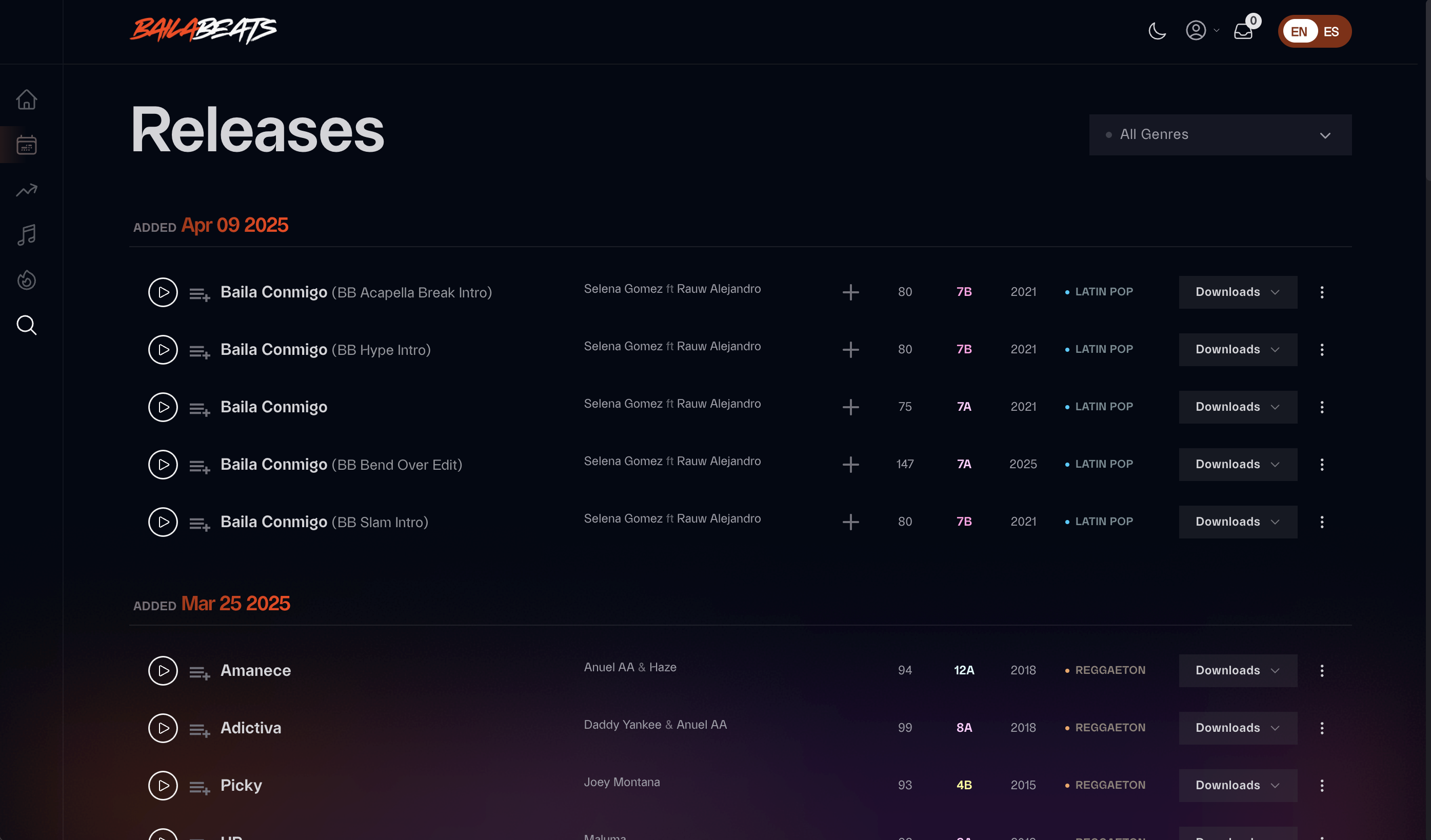Expand versions plus on BB Slam Intro row
This screenshot has width=1431, height=840.
(x=850, y=522)
